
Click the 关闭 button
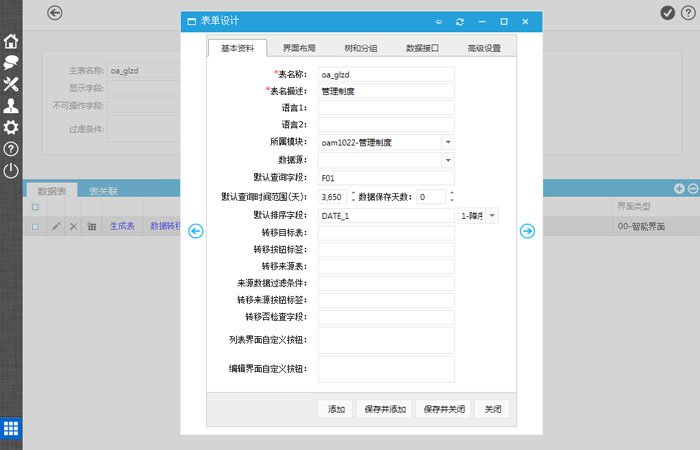pos(492,409)
